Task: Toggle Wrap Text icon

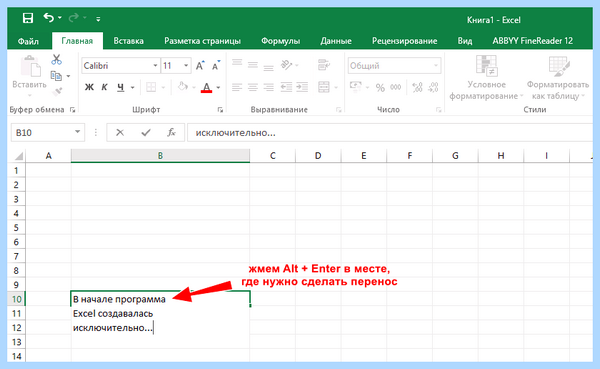Action: click(x=324, y=65)
